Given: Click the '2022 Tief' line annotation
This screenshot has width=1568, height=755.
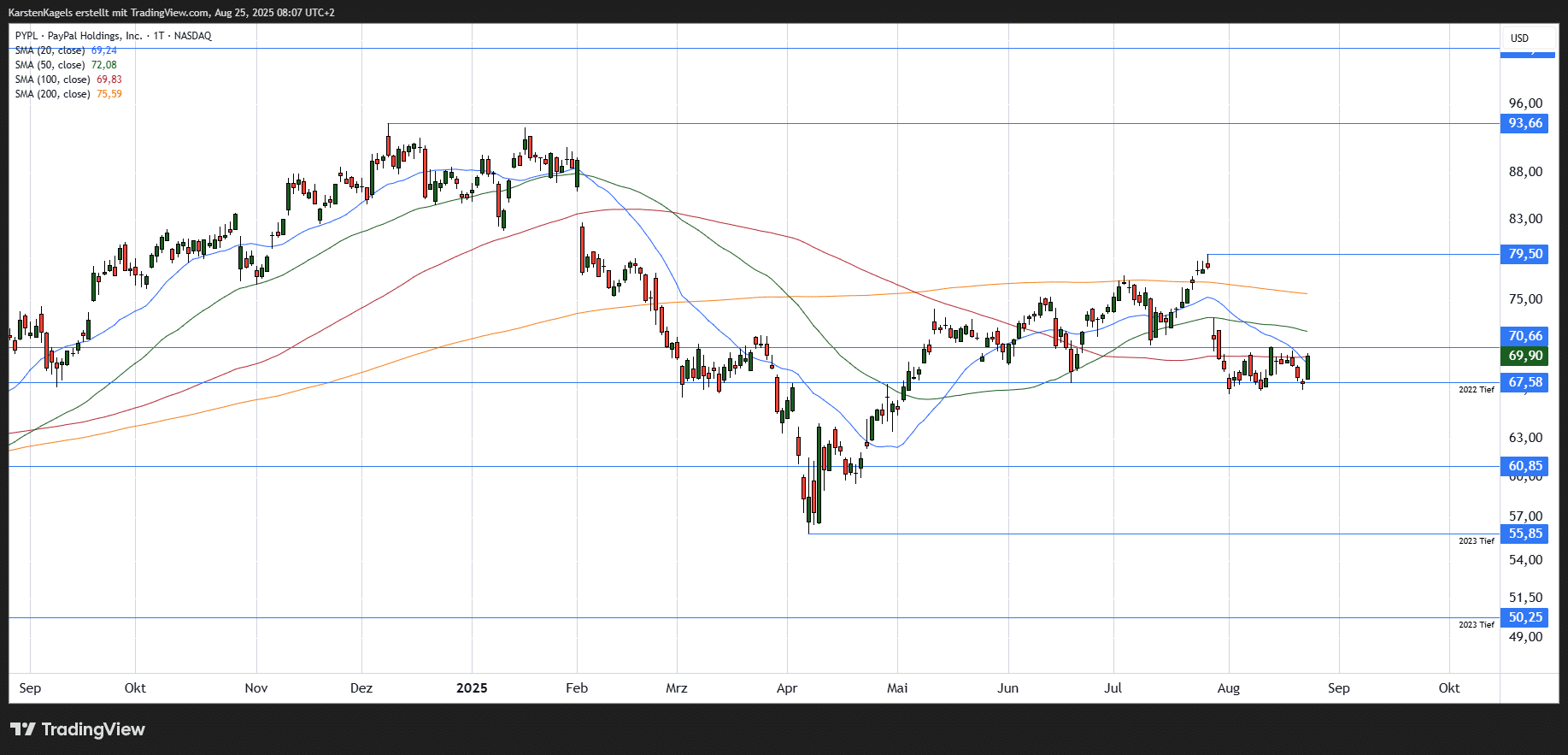Looking at the screenshot, I should point(1476,390).
